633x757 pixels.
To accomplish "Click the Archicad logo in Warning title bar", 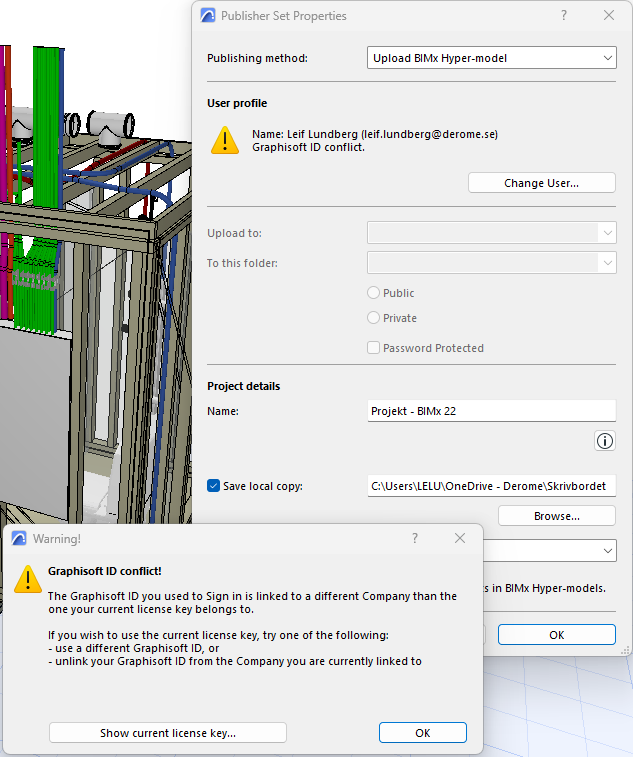I will pos(19,538).
